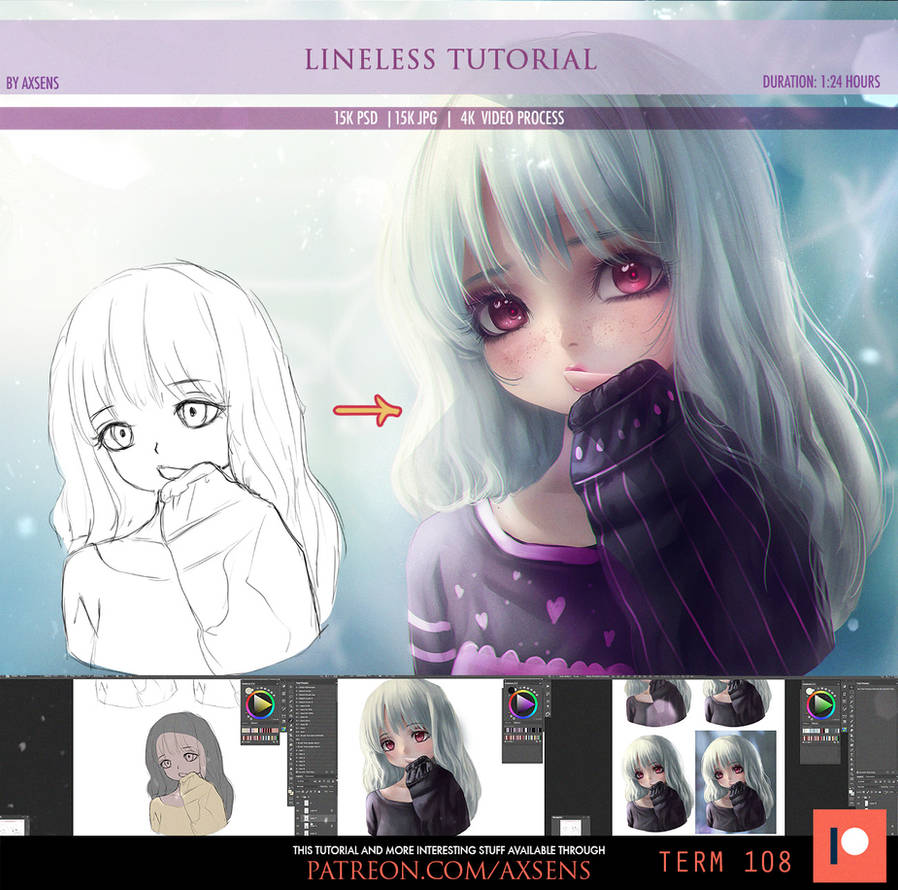The width and height of the screenshot is (898, 890).
Task: Open the layer blend mode dropdown
Action: [x=300, y=786]
